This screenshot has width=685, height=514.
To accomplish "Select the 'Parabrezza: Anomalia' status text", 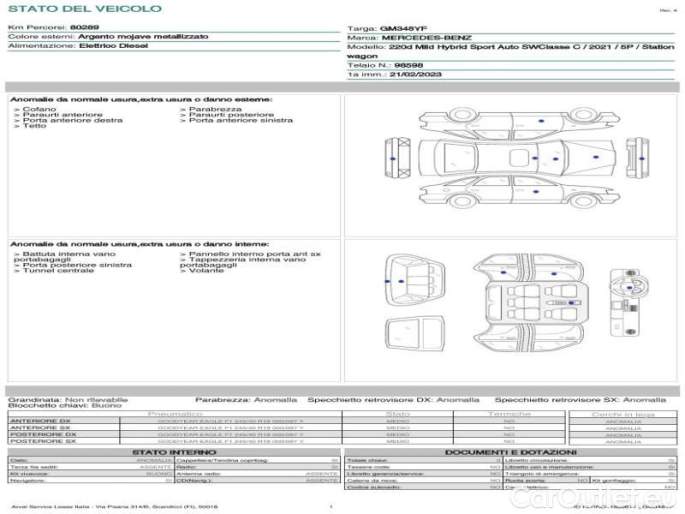I will point(246,400).
